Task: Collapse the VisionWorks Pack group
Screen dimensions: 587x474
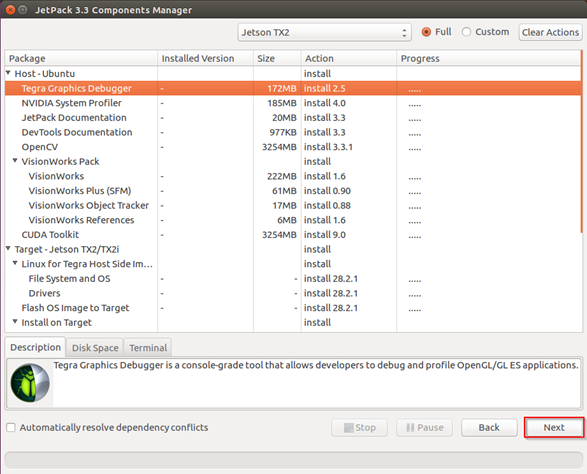Action: click(15, 161)
